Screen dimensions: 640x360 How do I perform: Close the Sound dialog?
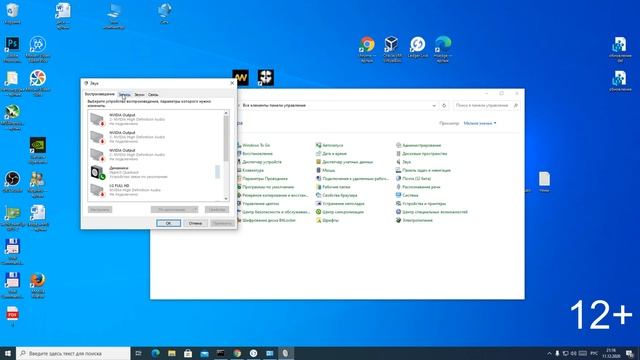tap(232, 83)
